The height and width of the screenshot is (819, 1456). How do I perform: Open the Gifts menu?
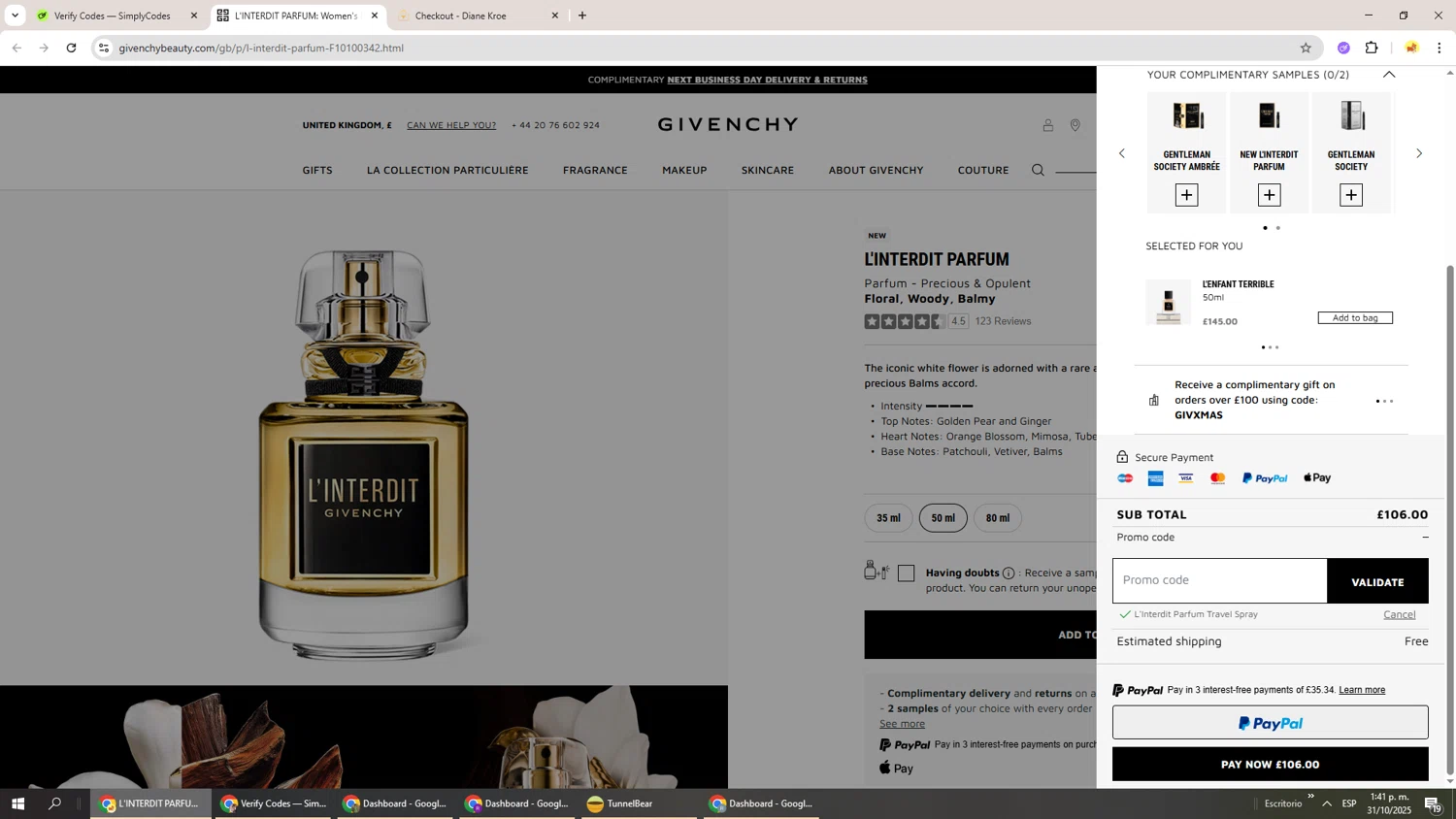coord(317,170)
